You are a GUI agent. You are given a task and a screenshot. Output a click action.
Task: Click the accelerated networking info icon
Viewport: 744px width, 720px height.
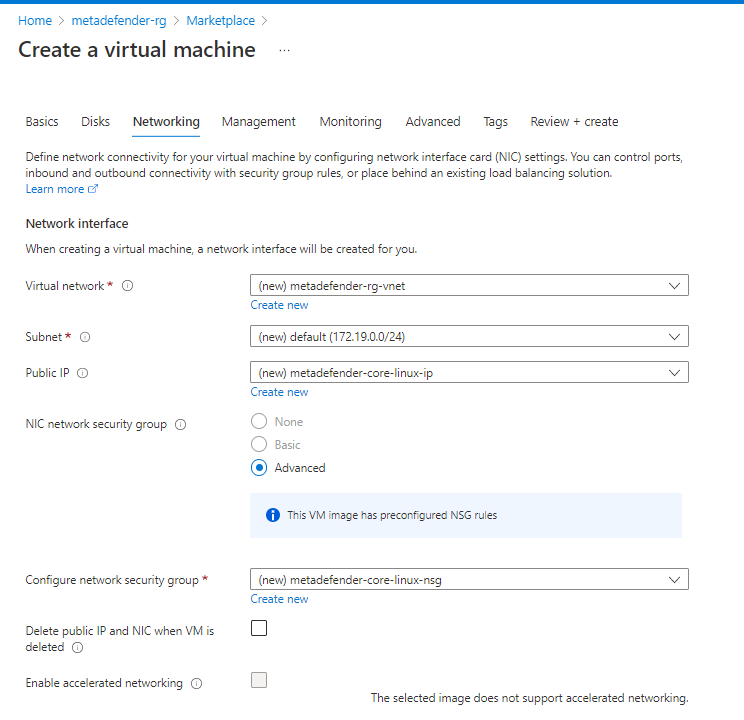196,683
